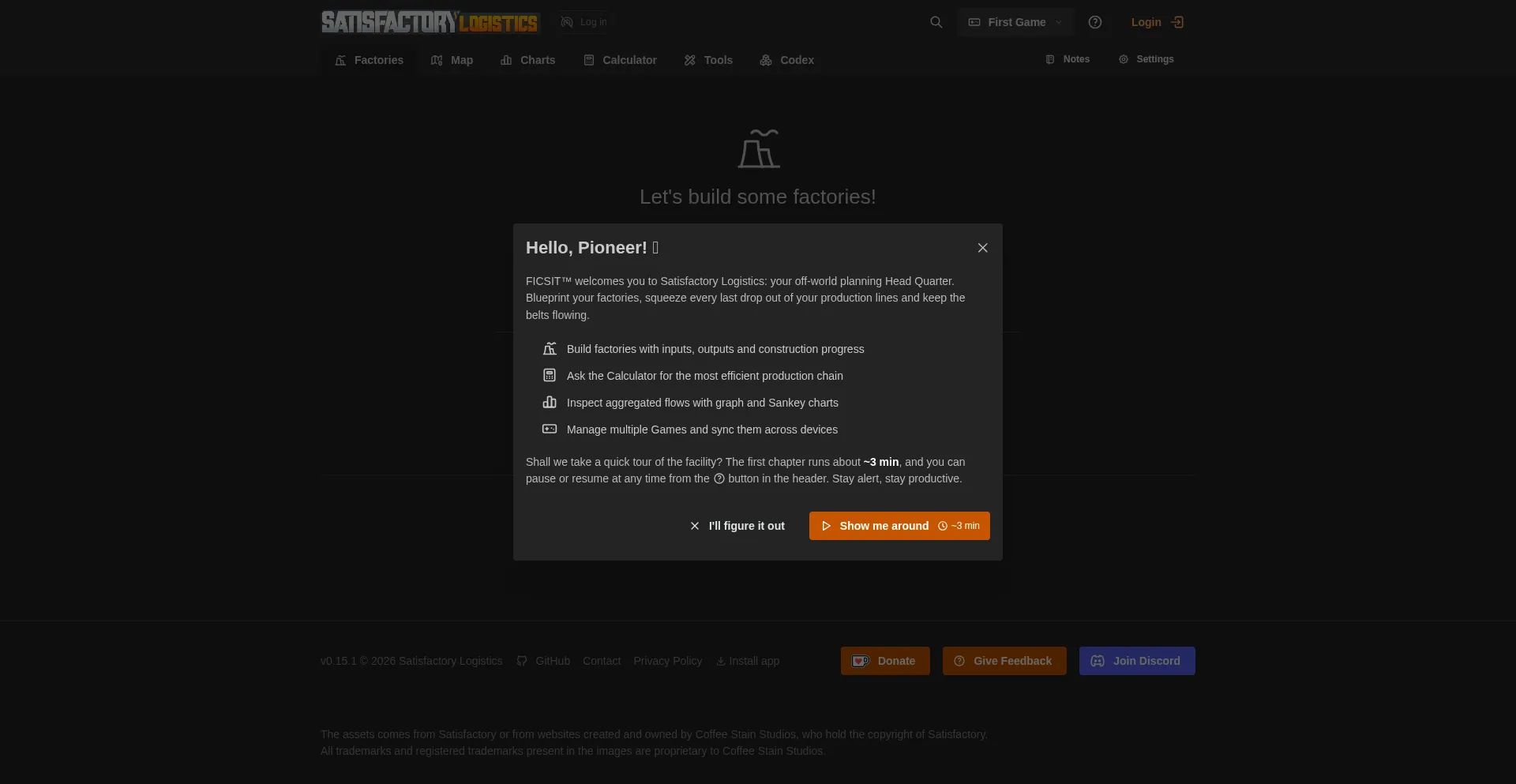Click the calculator icon beside Ask the Calculator

tap(550, 375)
